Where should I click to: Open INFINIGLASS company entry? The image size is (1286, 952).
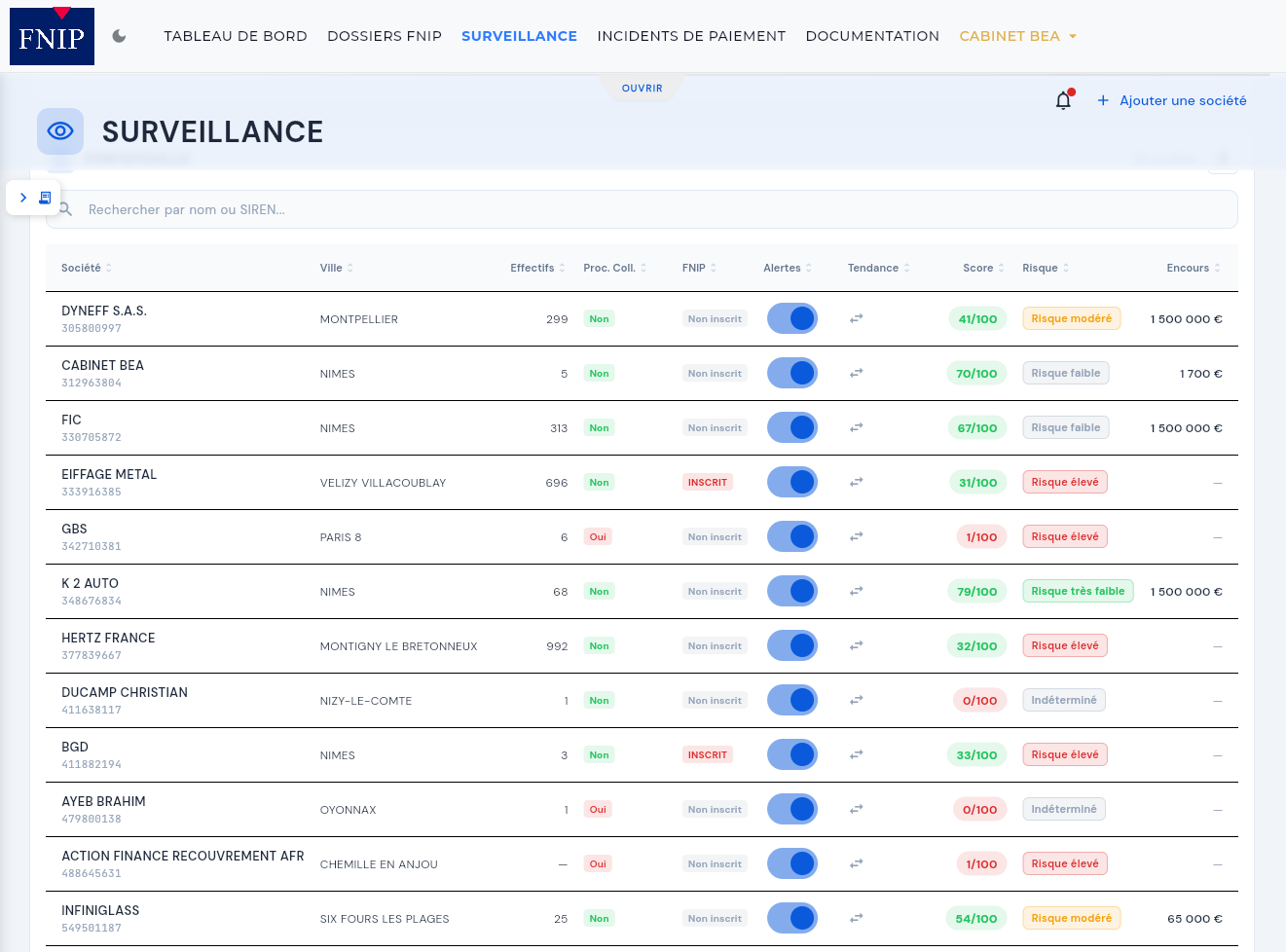[x=100, y=910]
